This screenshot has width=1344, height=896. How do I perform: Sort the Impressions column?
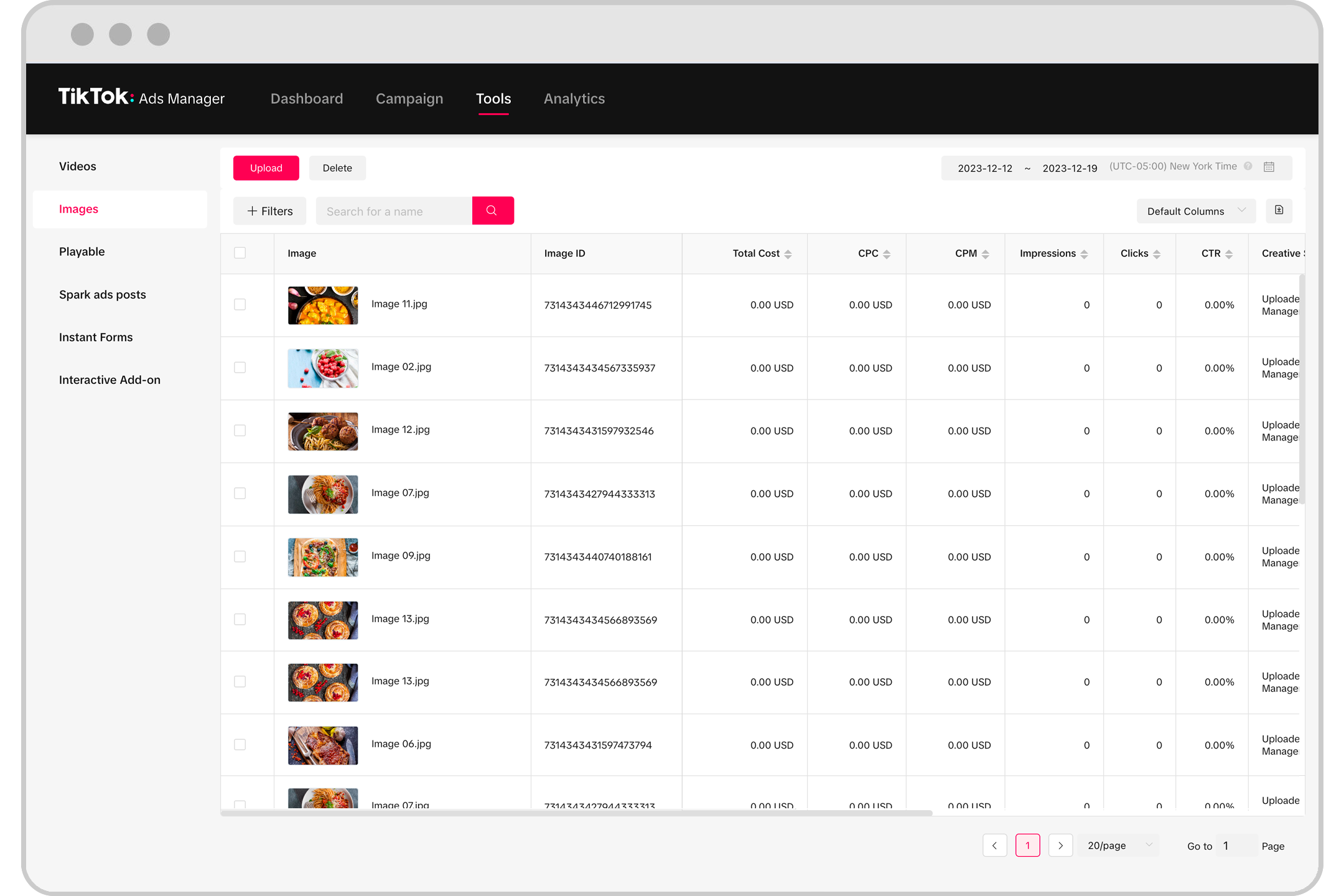[x=1085, y=253]
